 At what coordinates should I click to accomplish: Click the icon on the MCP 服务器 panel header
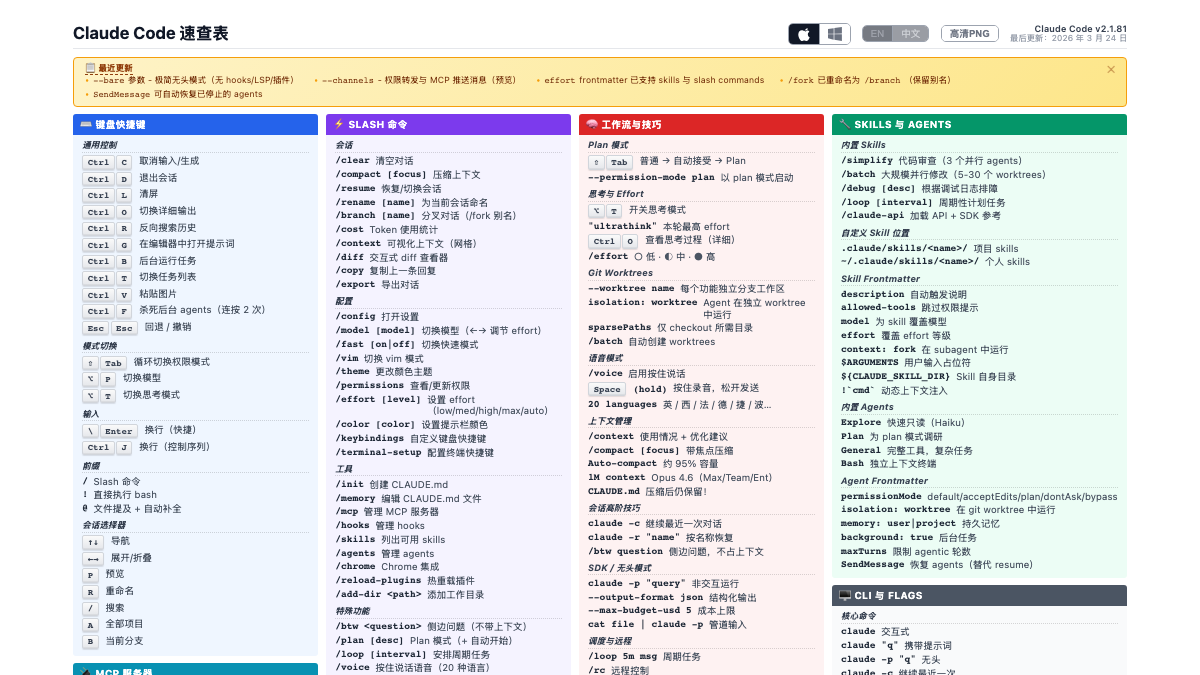pos(87,672)
